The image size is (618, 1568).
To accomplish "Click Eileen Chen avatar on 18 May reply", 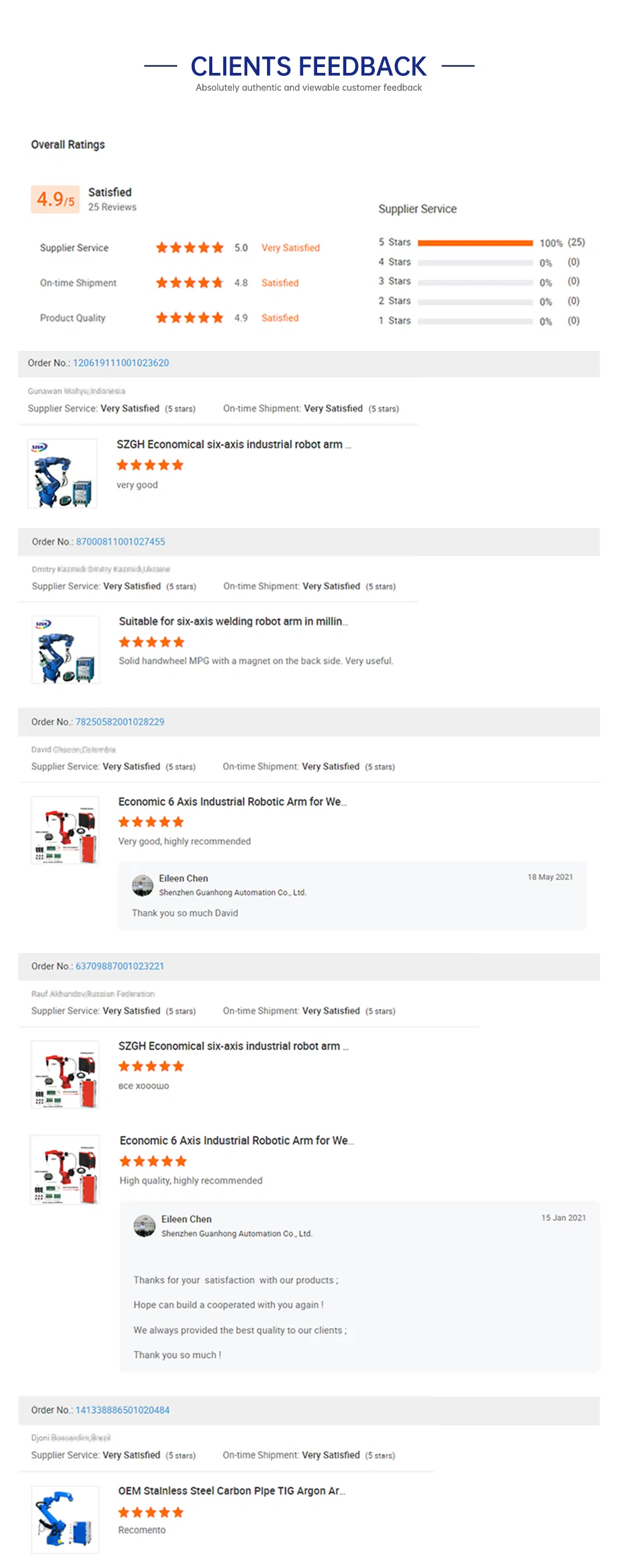I will coord(142,885).
